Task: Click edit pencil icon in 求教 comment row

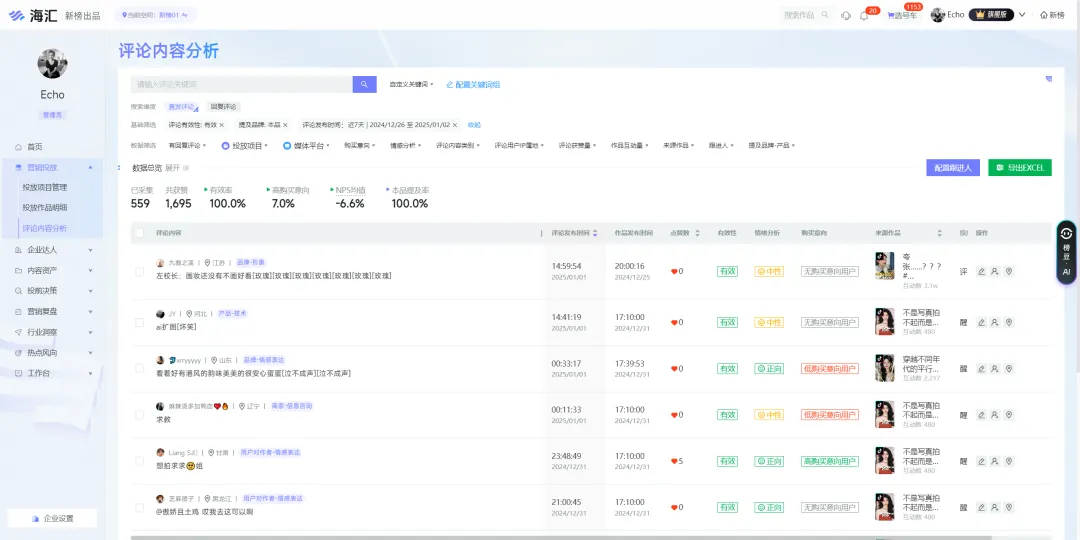Action: coord(982,415)
